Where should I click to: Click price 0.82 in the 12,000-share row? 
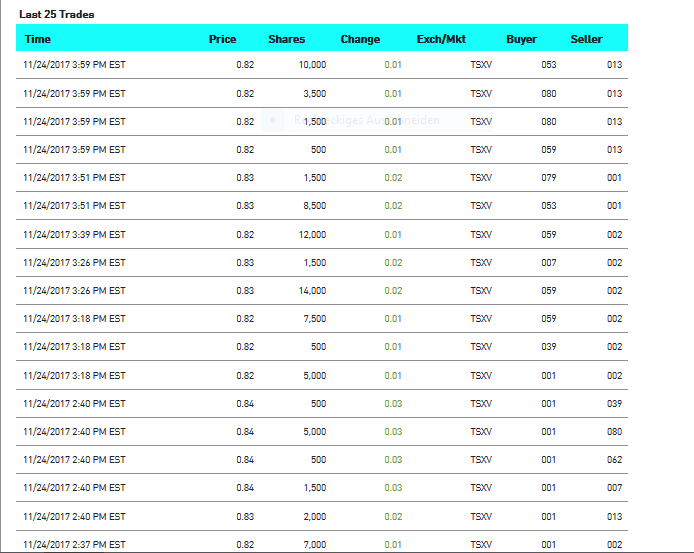(x=245, y=235)
